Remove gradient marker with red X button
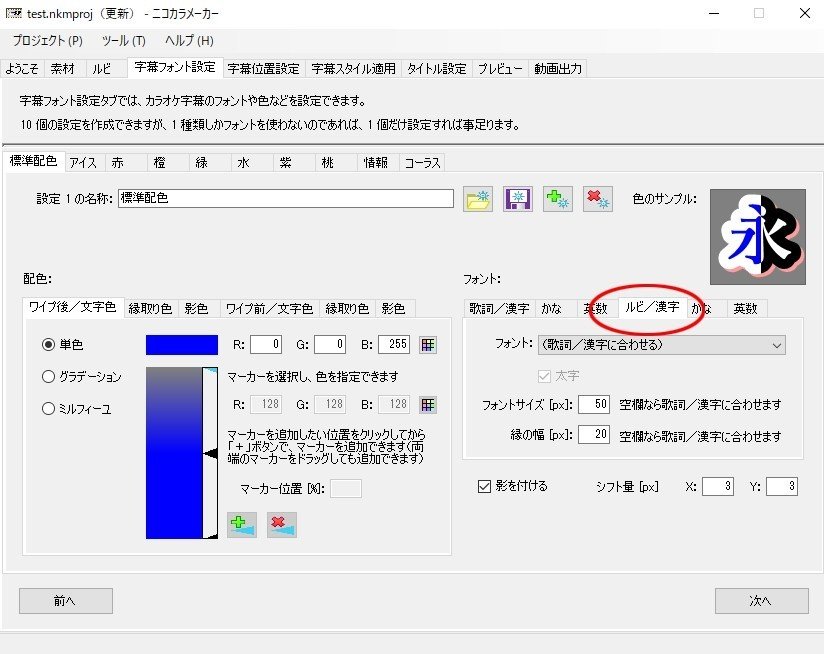Screen dimensions: 824x654 (282, 525)
